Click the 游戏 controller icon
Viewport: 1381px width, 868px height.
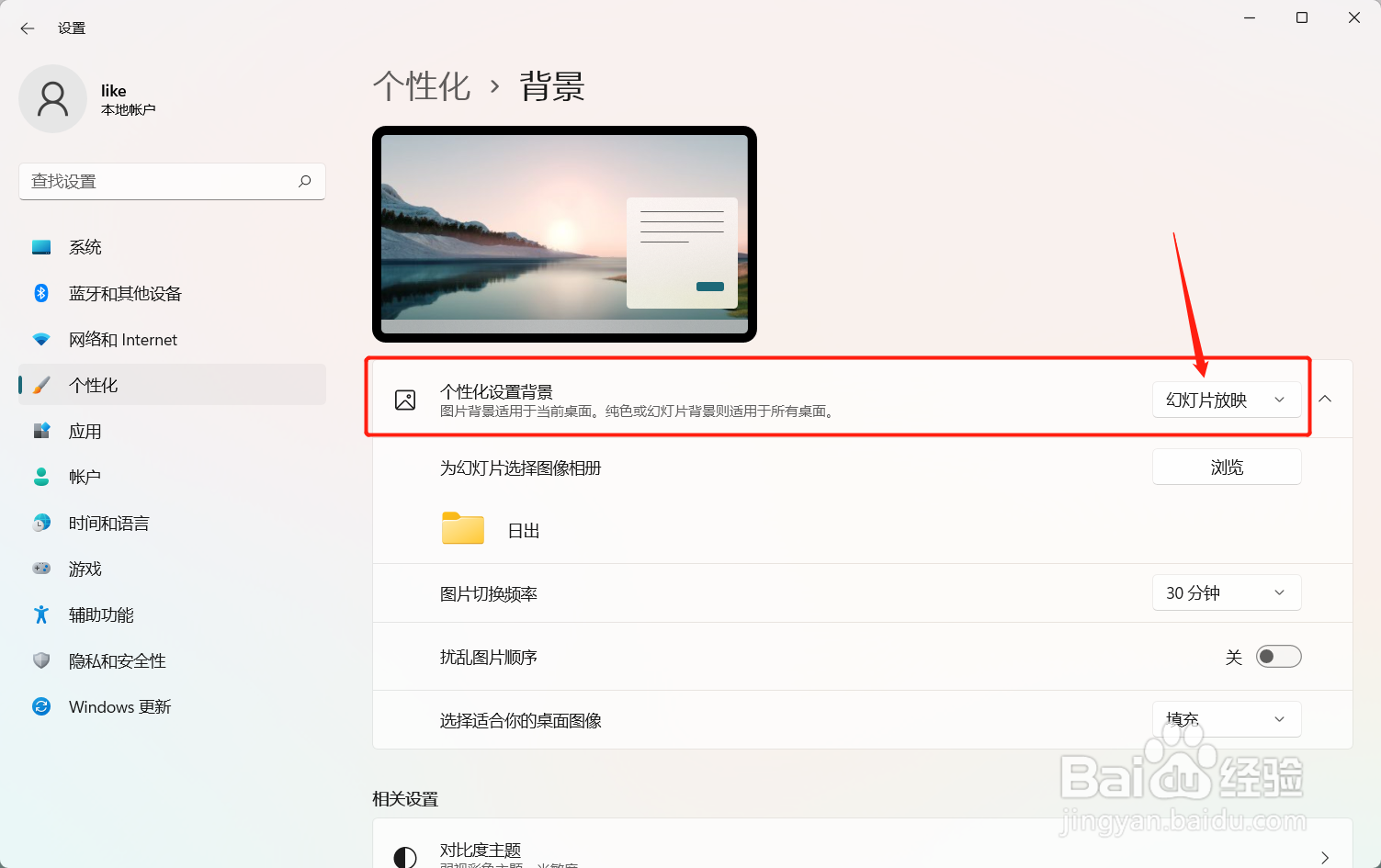click(41, 569)
